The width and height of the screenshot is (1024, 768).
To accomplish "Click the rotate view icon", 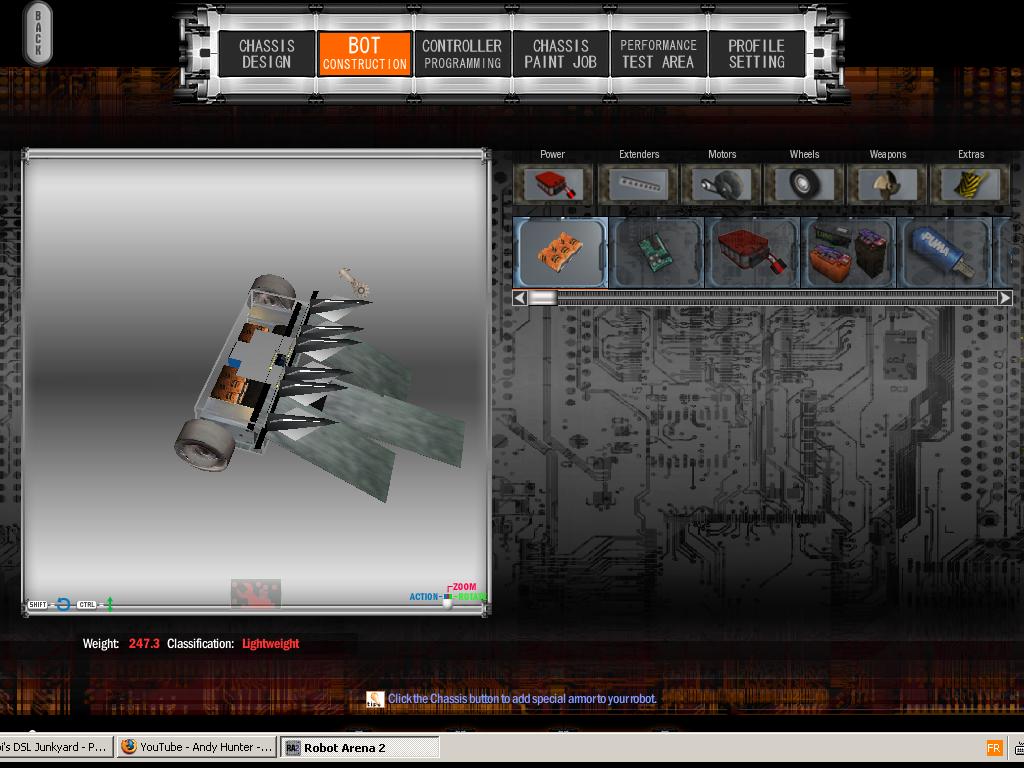I will (63, 604).
